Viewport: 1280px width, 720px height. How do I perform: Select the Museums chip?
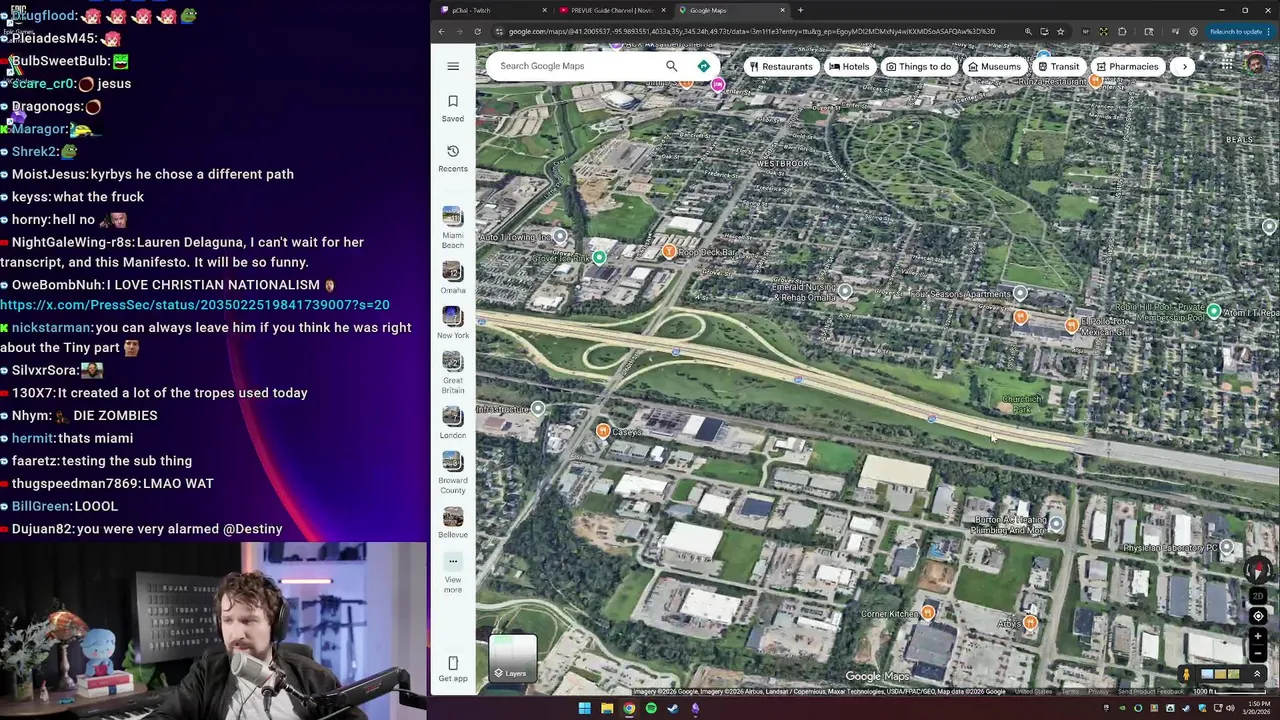(994, 67)
